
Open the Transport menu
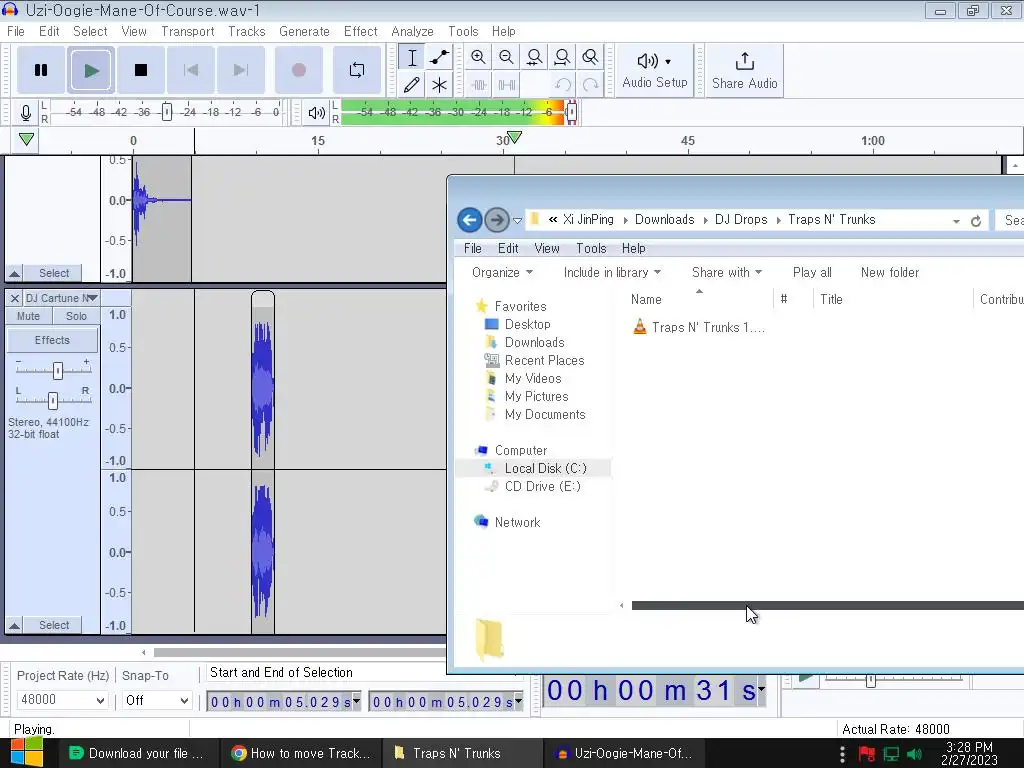187,31
